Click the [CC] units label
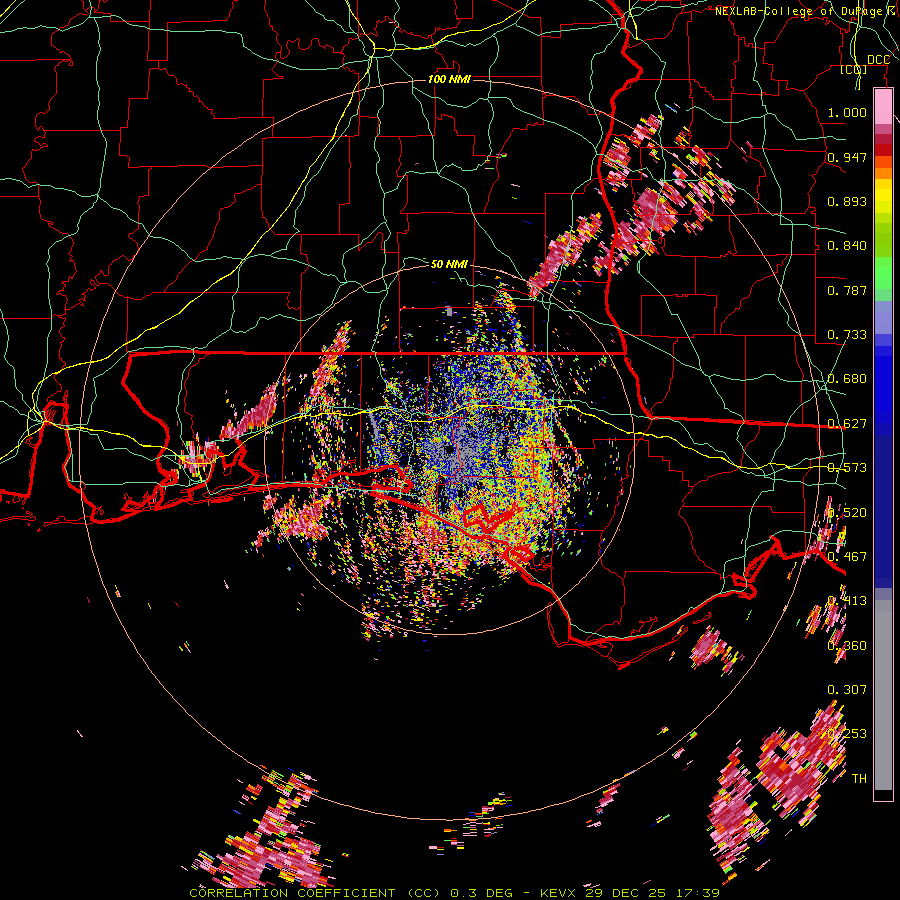Image resolution: width=900 pixels, height=900 pixels. tap(854, 69)
